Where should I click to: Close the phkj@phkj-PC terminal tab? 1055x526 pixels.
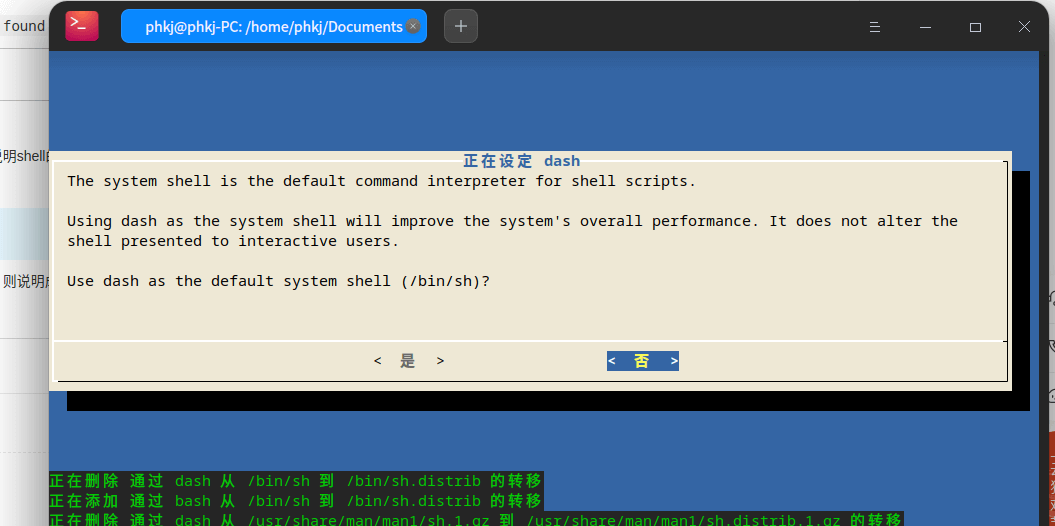413,27
